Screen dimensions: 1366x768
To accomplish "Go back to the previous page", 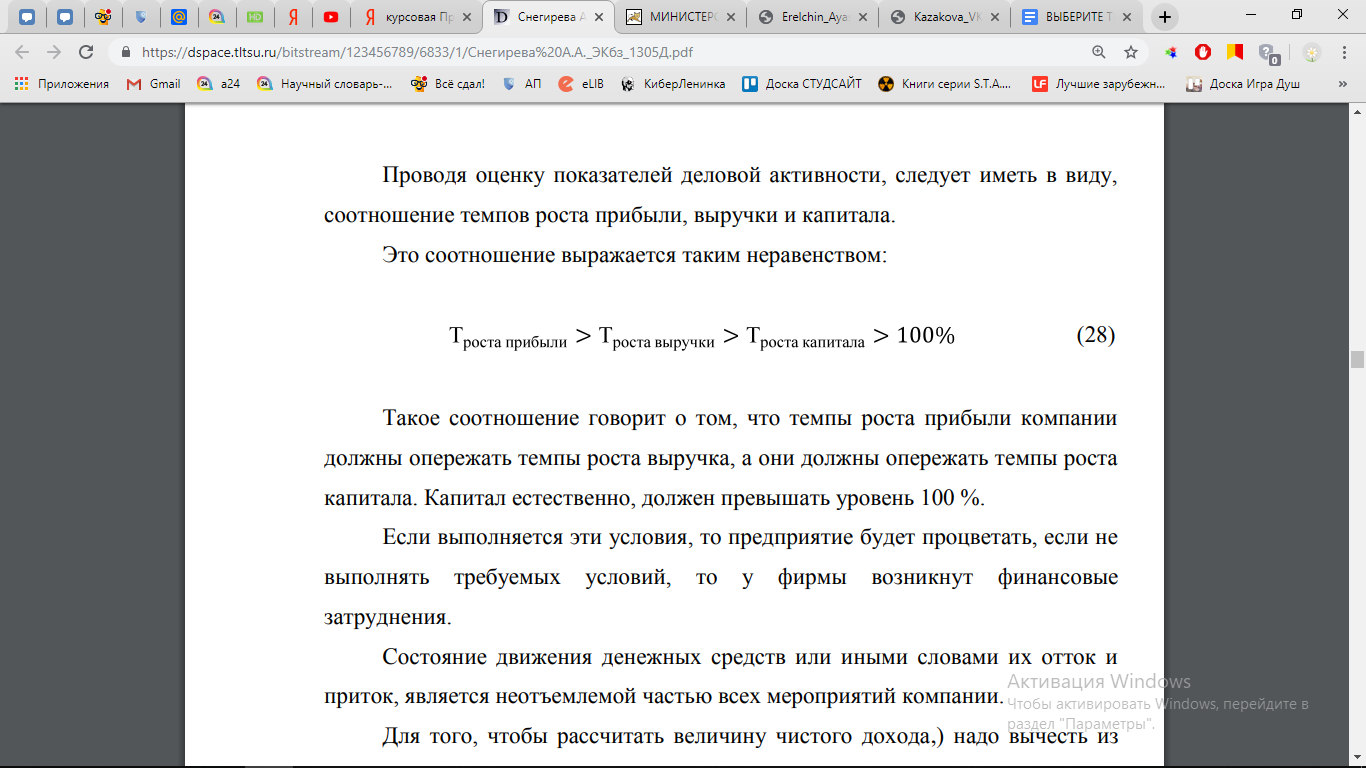I will coord(22,52).
